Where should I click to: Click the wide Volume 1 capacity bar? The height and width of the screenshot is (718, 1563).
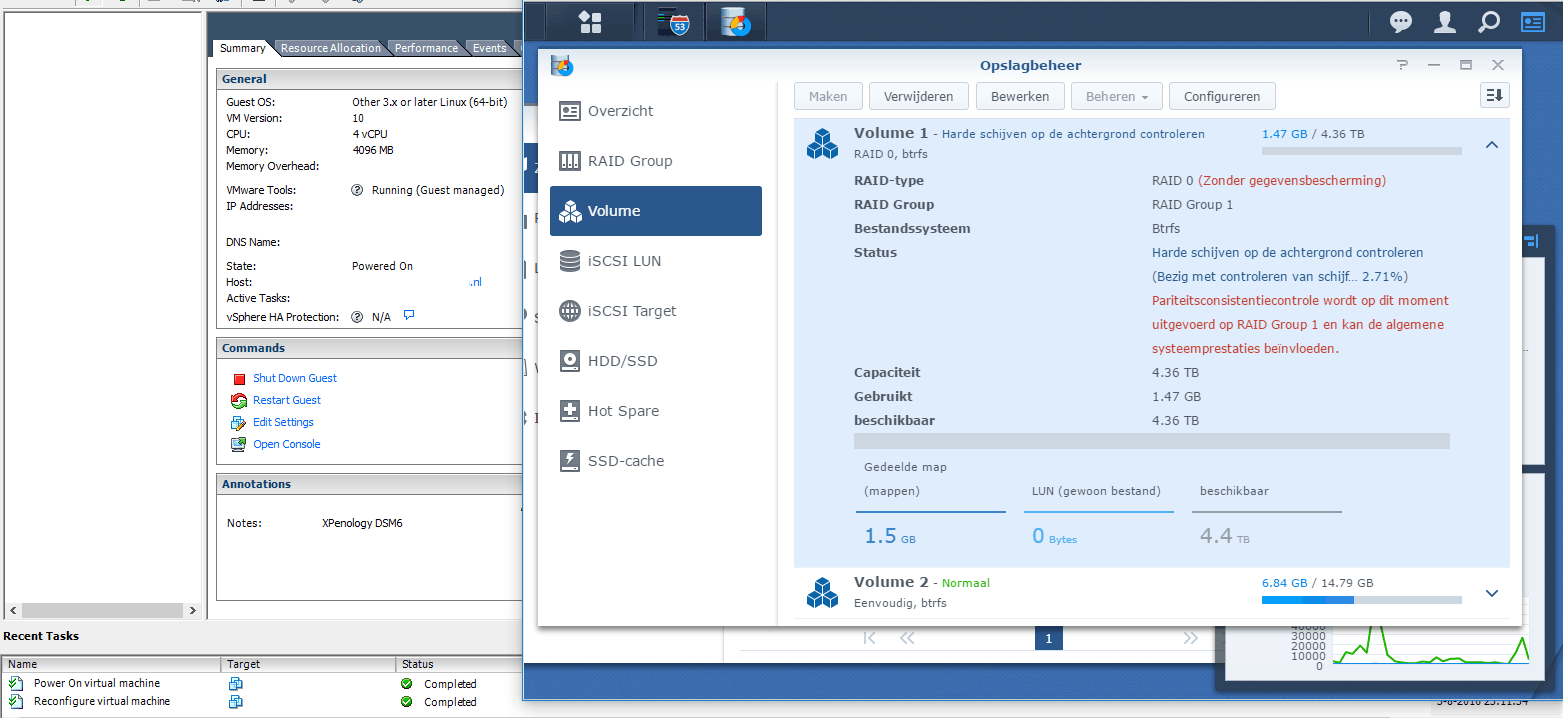1152,441
